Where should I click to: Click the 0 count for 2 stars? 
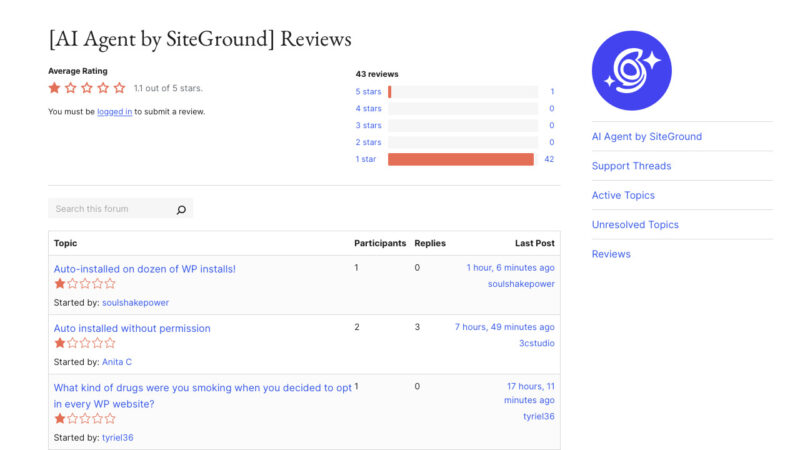click(x=552, y=142)
